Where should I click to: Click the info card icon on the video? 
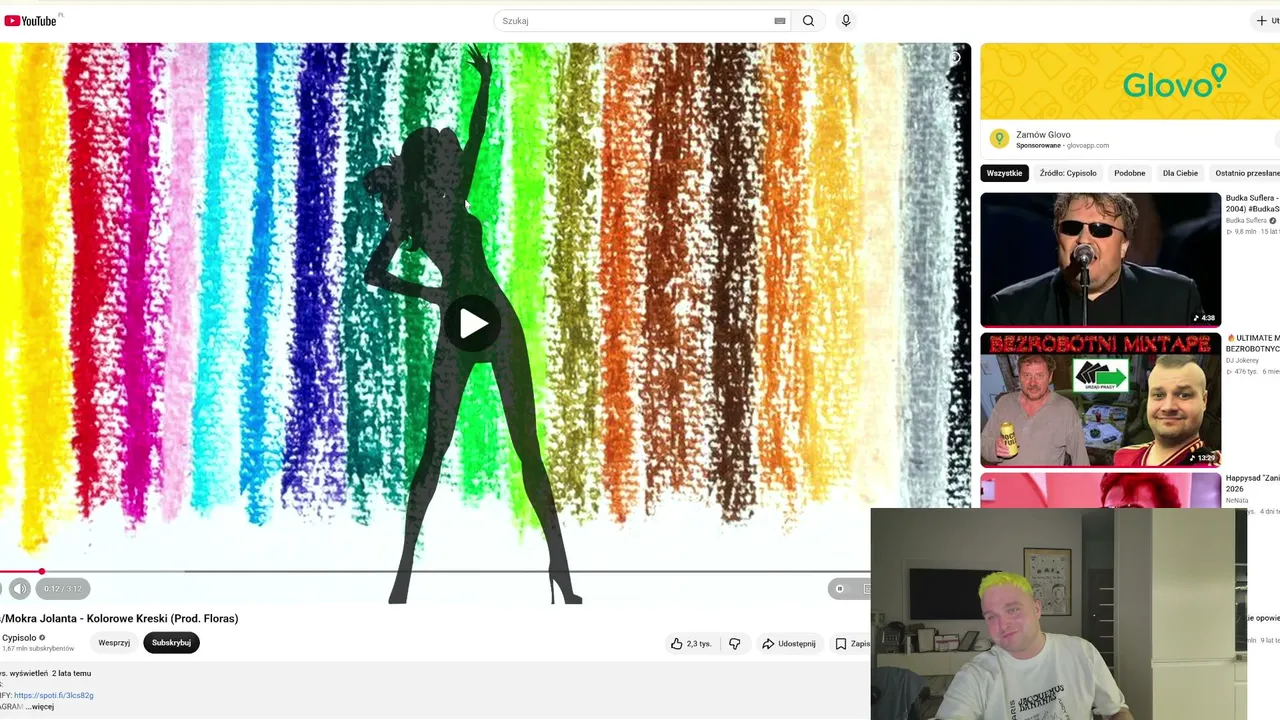(x=954, y=58)
